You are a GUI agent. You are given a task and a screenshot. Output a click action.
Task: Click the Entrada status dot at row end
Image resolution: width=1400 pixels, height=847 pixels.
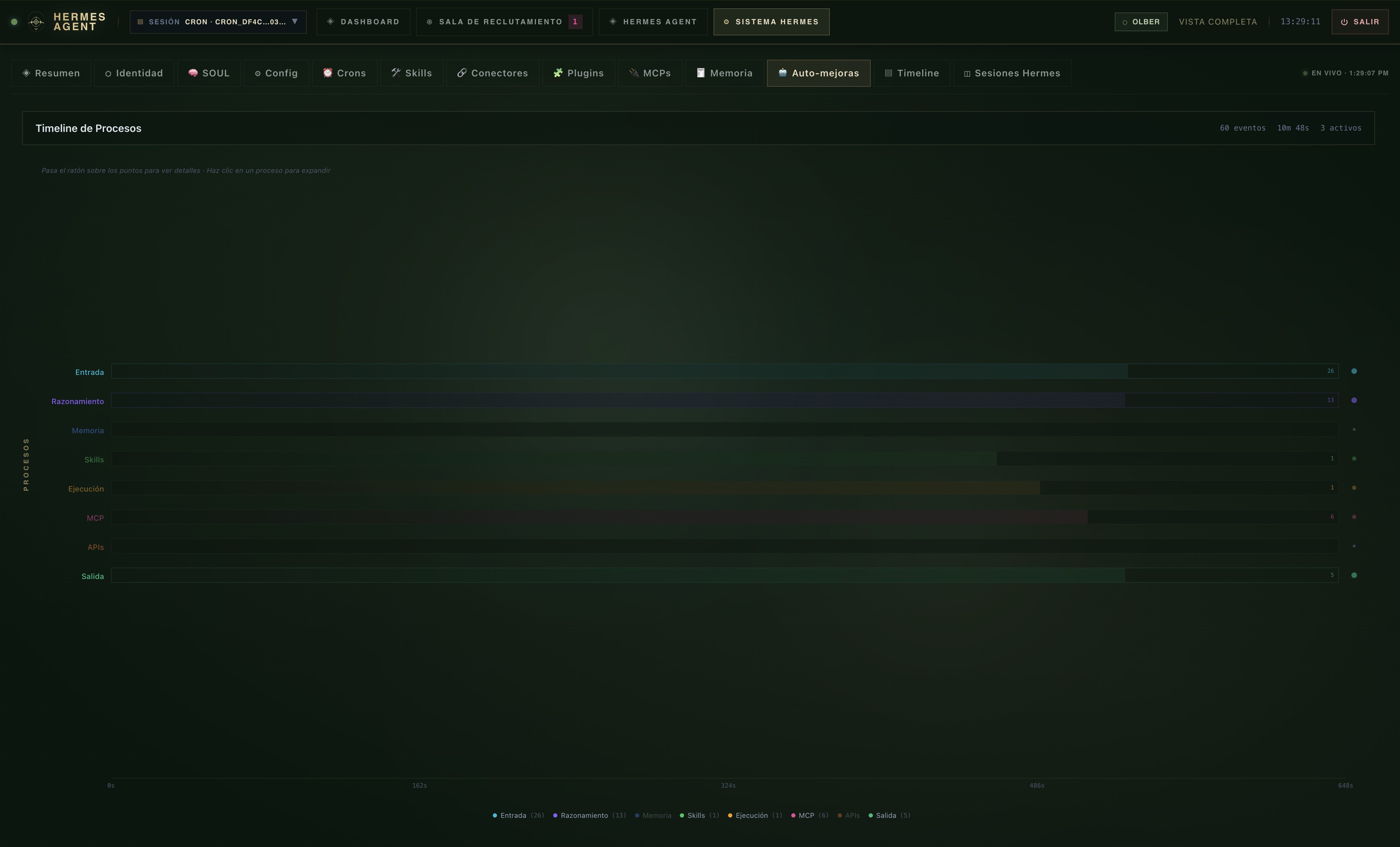point(1354,371)
